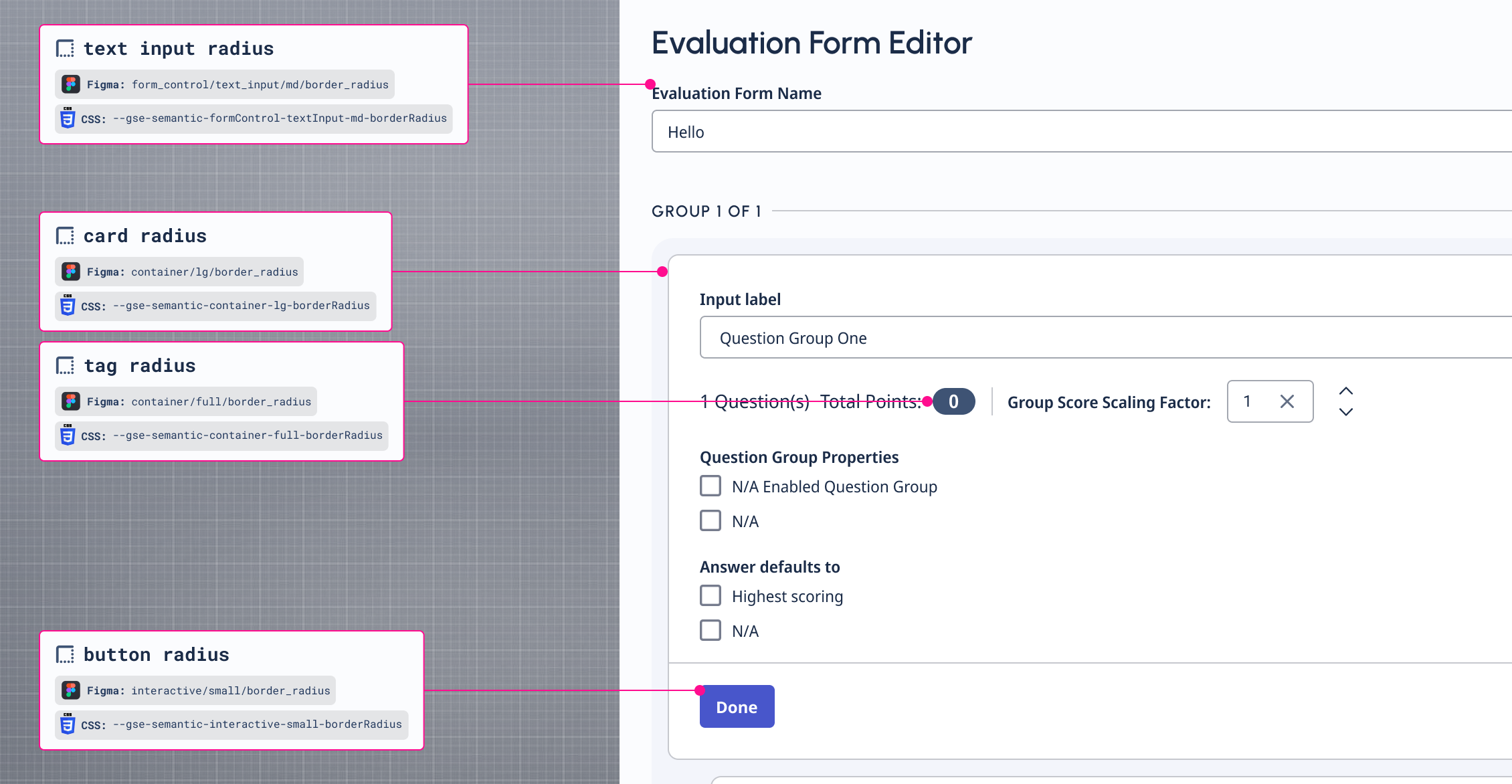Tick N/A under Question Group Properties
The width and height of the screenshot is (1512, 784).
point(711,521)
